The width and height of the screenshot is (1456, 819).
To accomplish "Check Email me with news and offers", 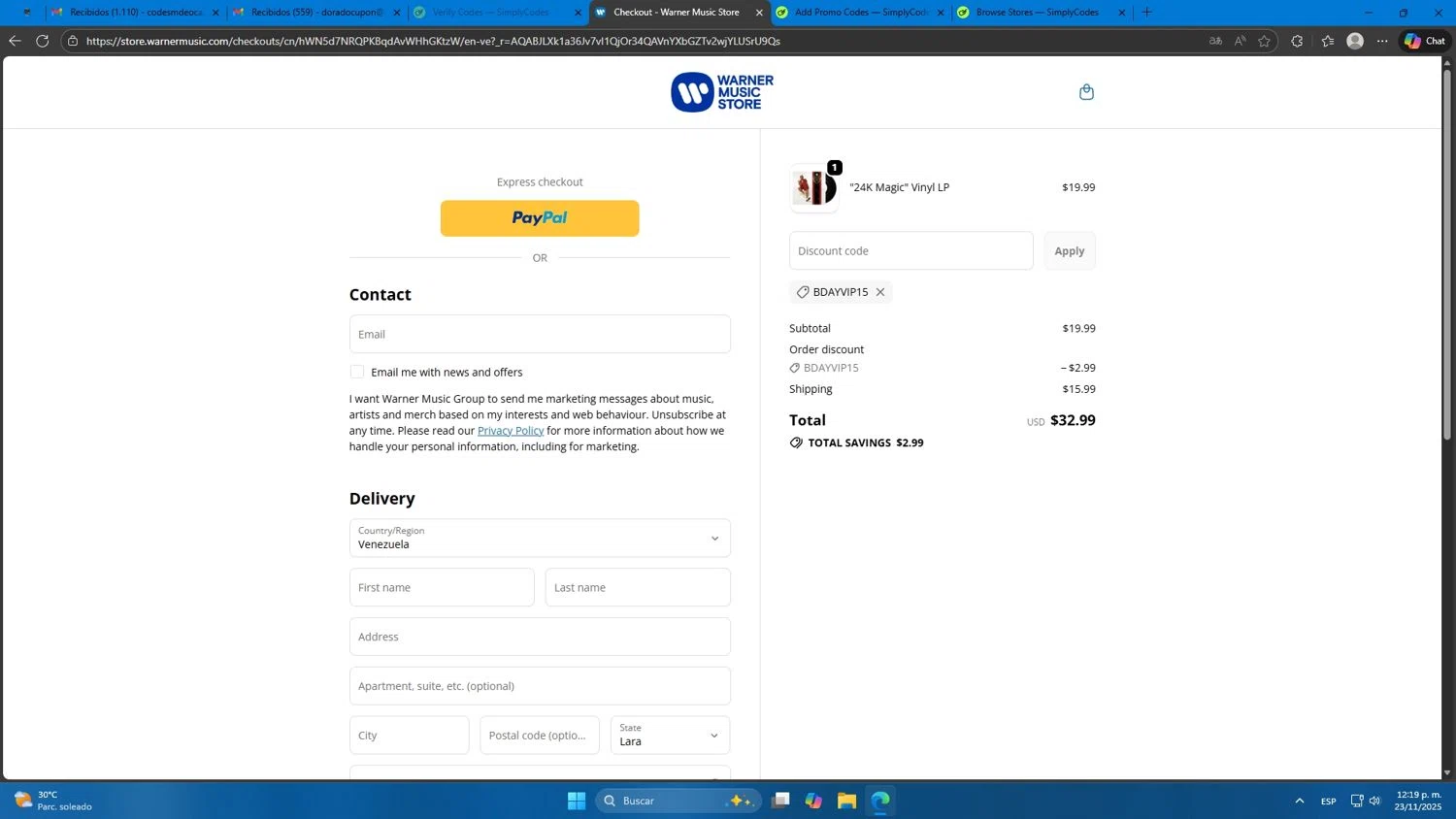I will point(357,372).
